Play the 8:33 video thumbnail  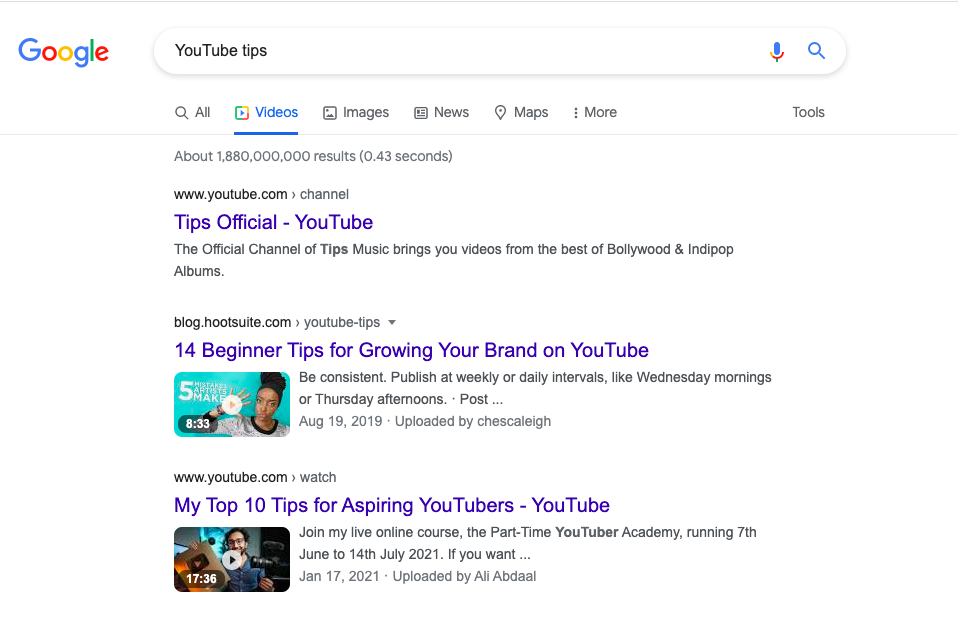232,405
